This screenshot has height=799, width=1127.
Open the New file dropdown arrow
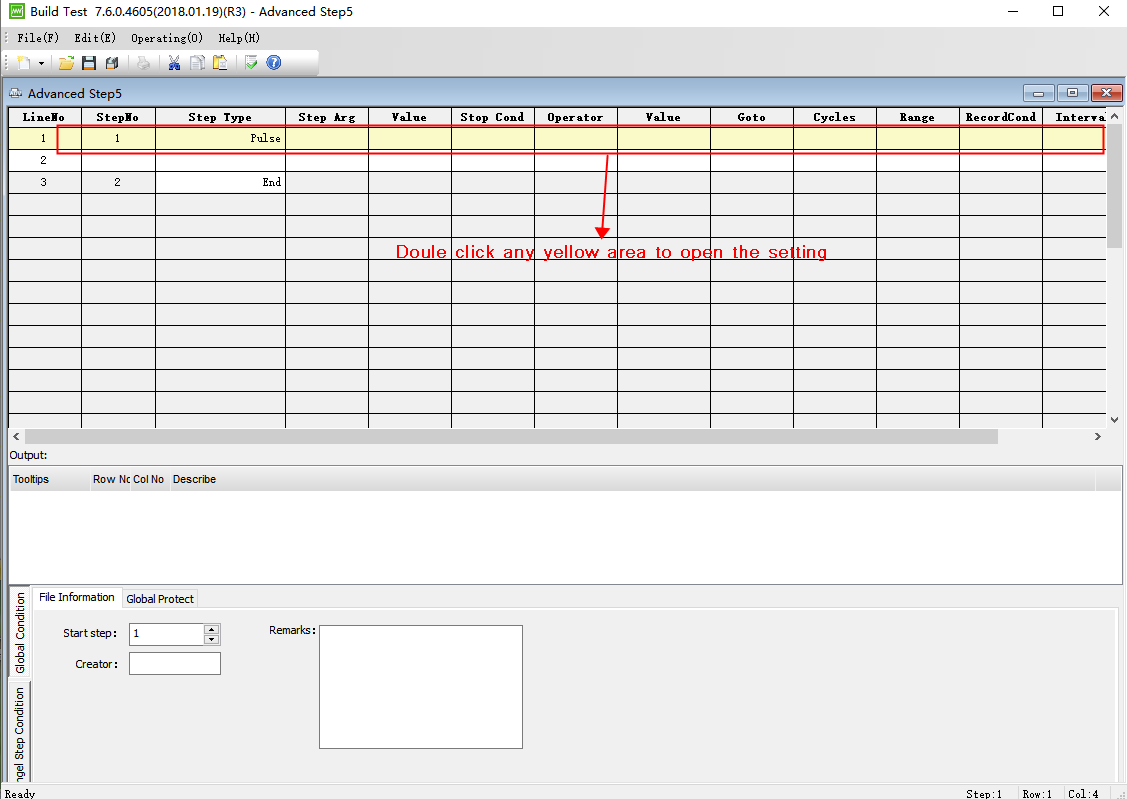tap(41, 63)
